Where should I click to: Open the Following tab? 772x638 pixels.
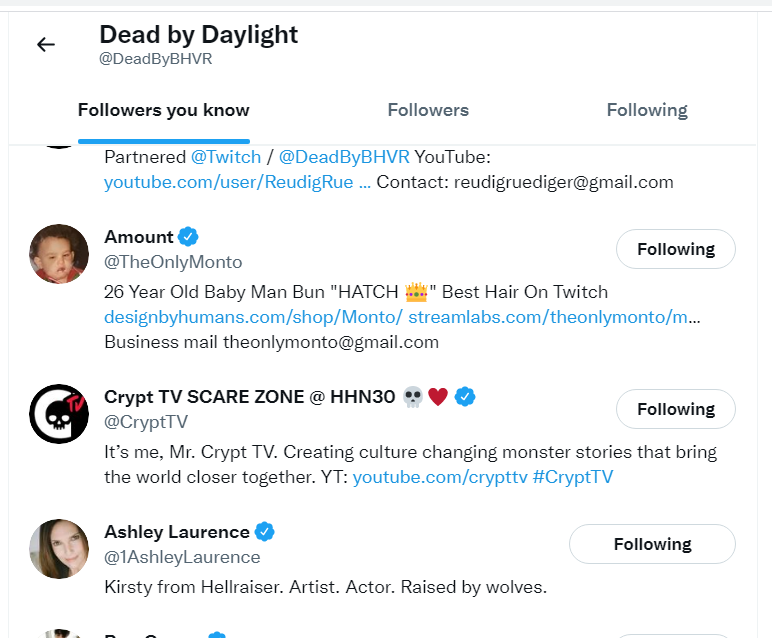647,110
